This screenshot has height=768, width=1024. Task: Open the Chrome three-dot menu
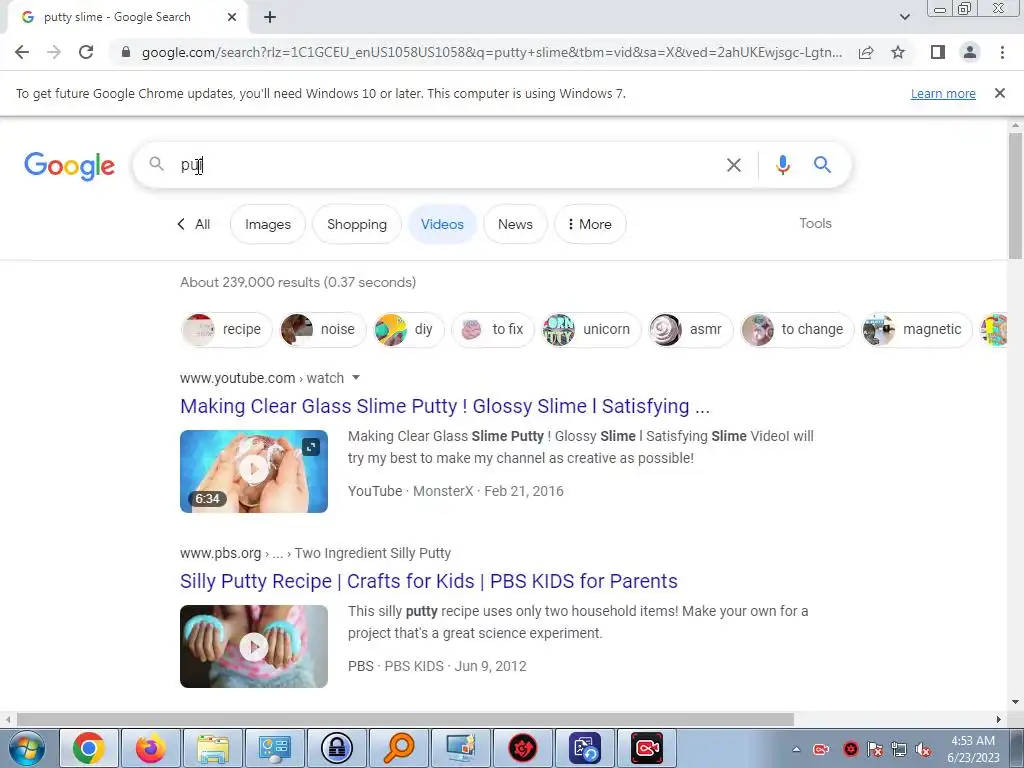[1002, 52]
